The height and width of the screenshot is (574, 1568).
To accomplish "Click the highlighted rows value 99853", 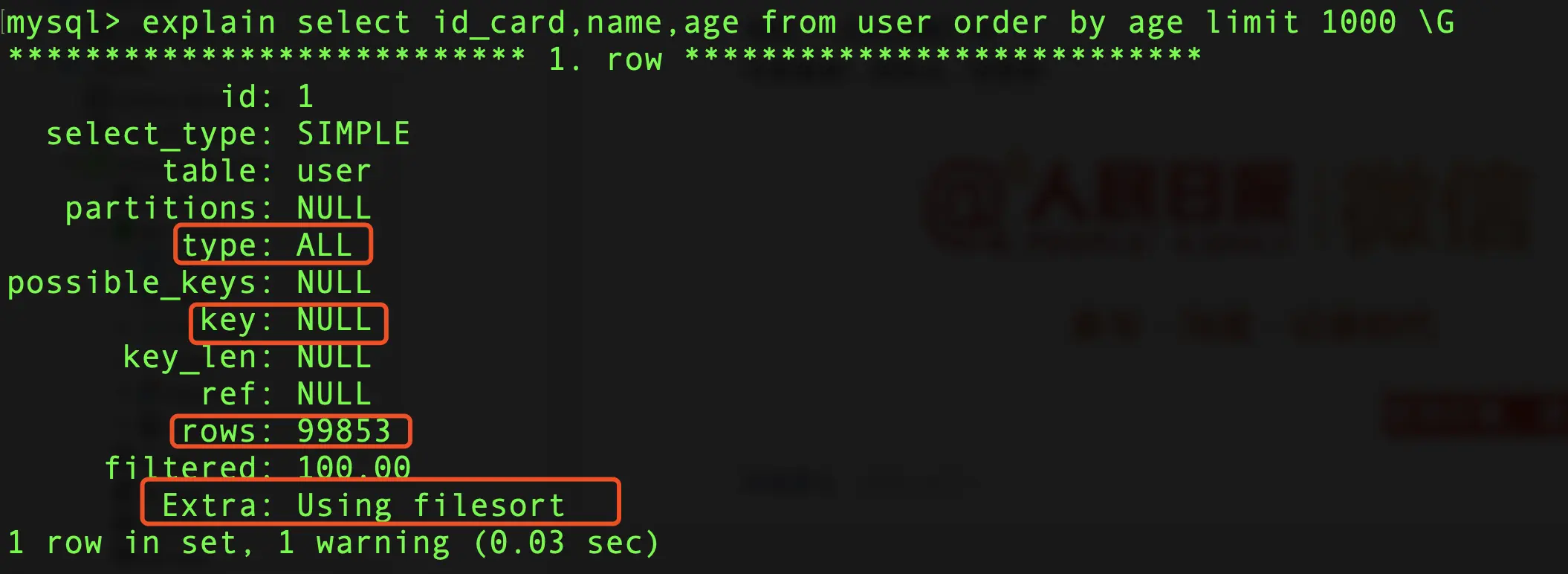I will [x=344, y=431].
